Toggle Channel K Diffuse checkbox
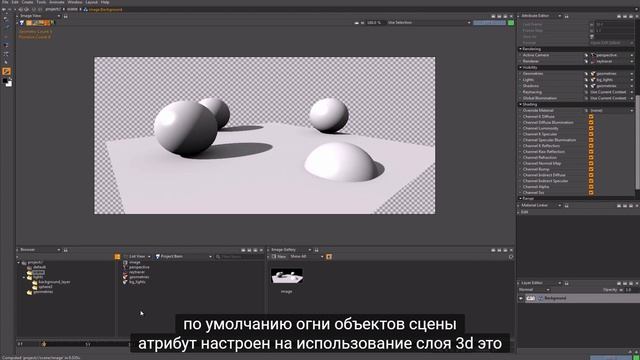Screen dimensions: 640x360 591,116
